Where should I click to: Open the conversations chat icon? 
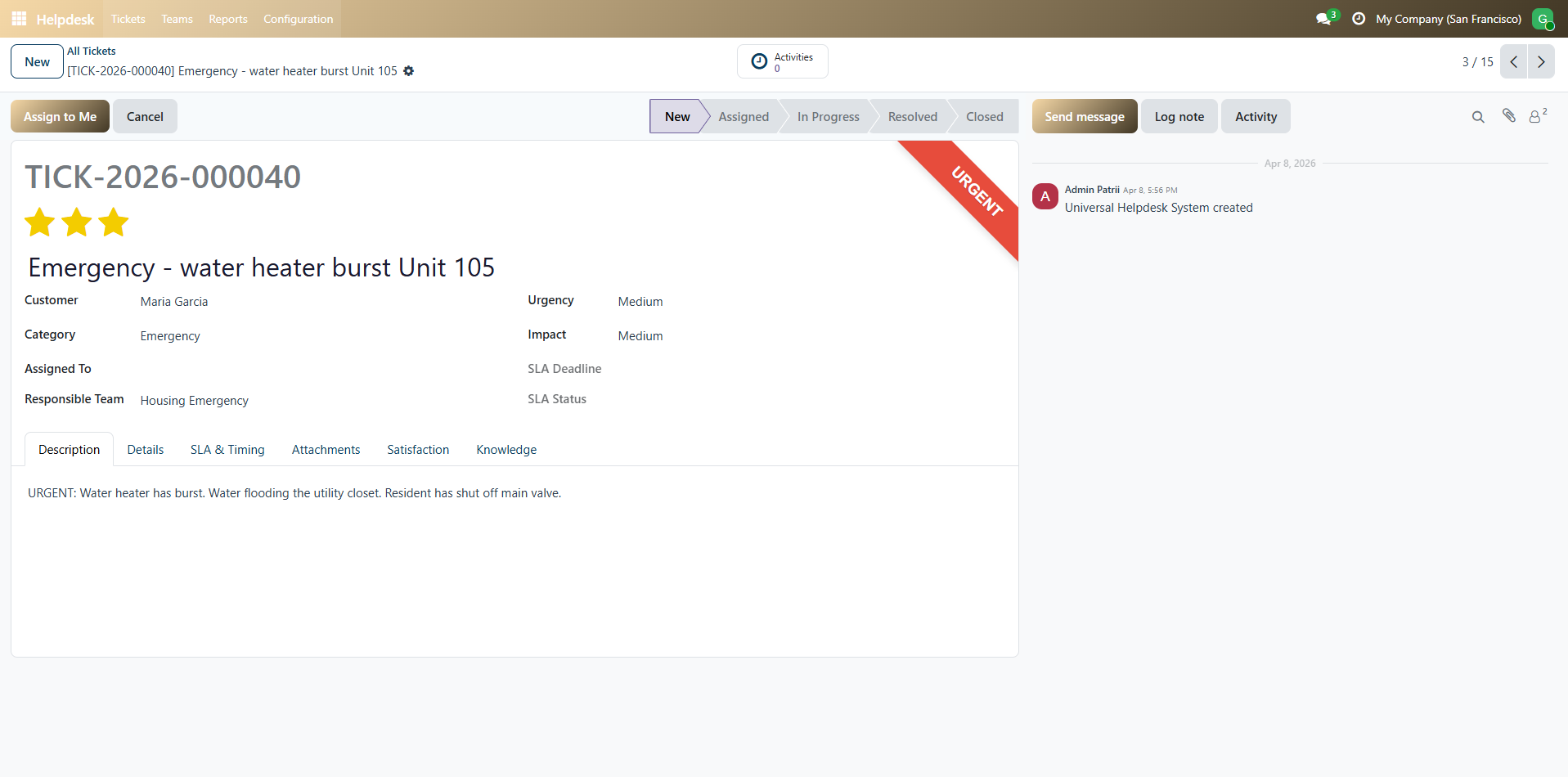click(1323, 19)
